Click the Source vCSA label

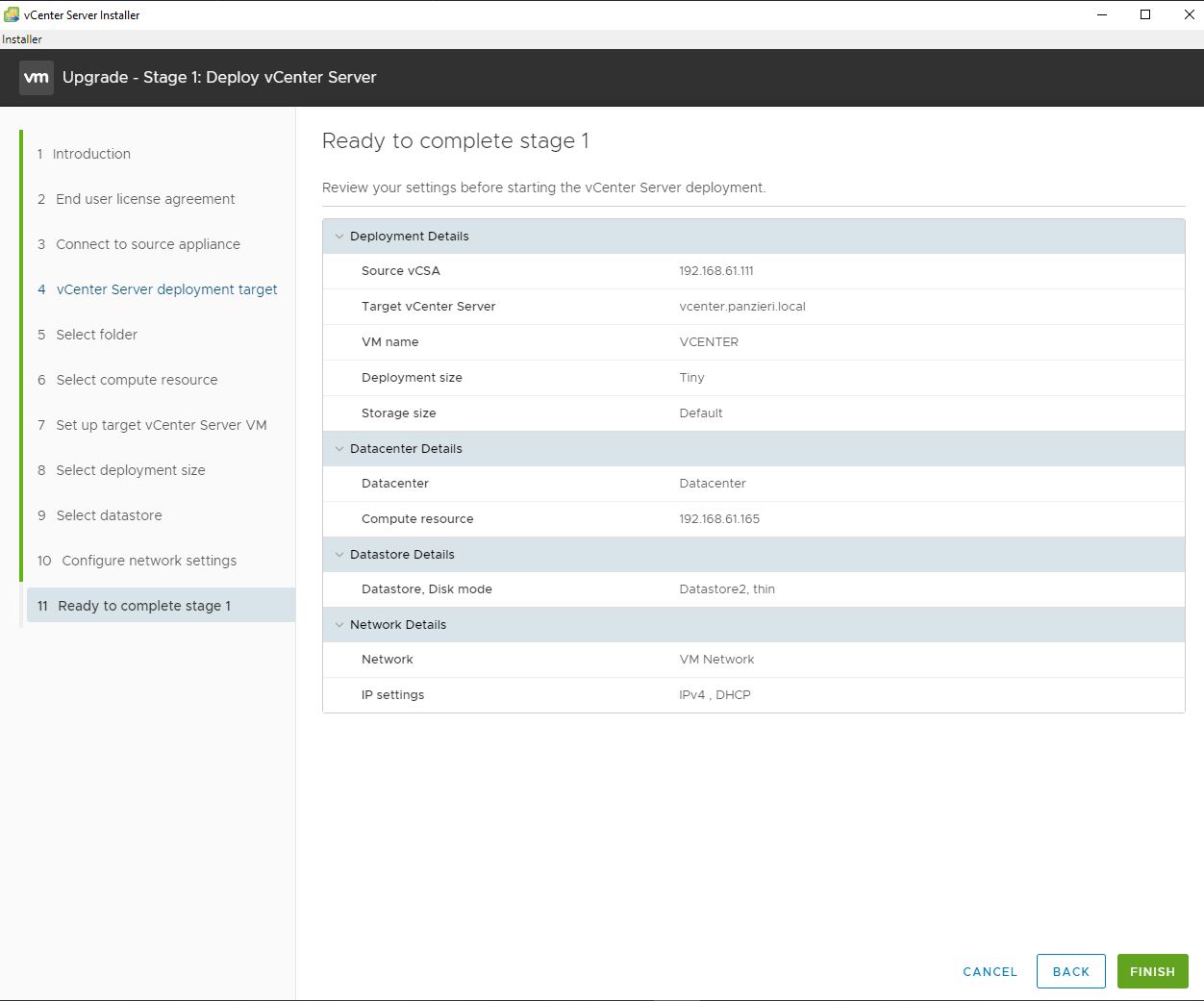(401, 271)
